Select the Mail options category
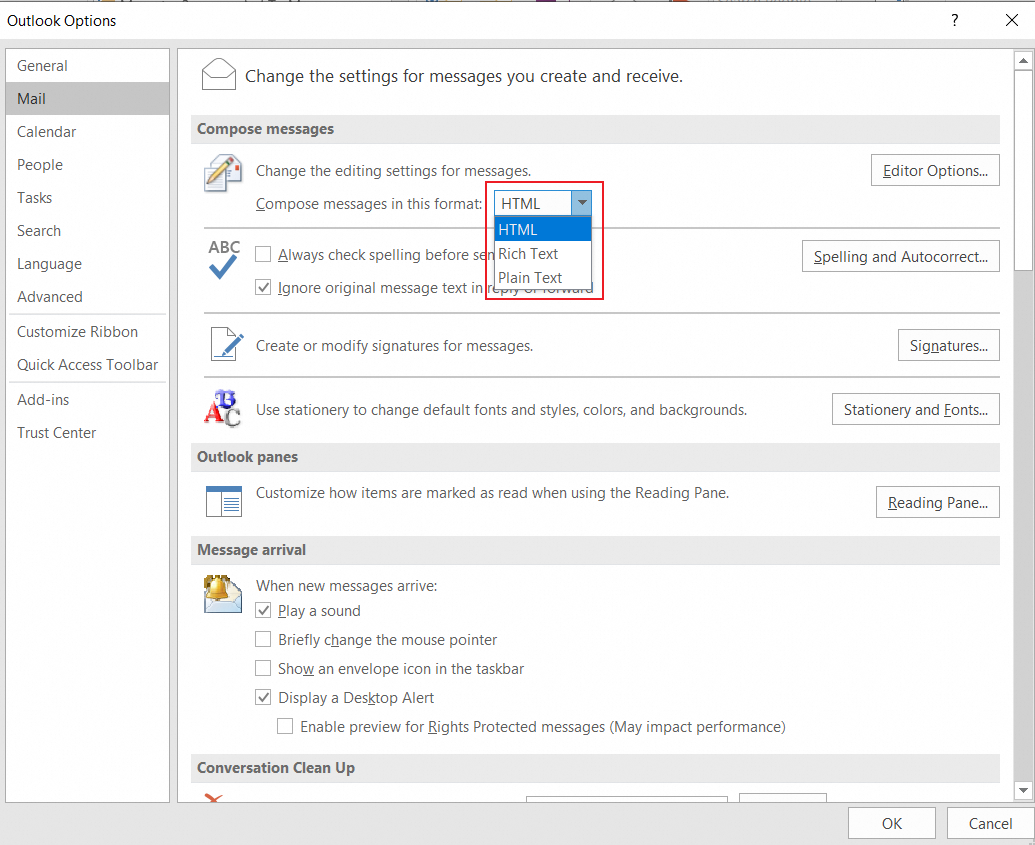Viewport: 1035px width, 845px height. point(87,98)
